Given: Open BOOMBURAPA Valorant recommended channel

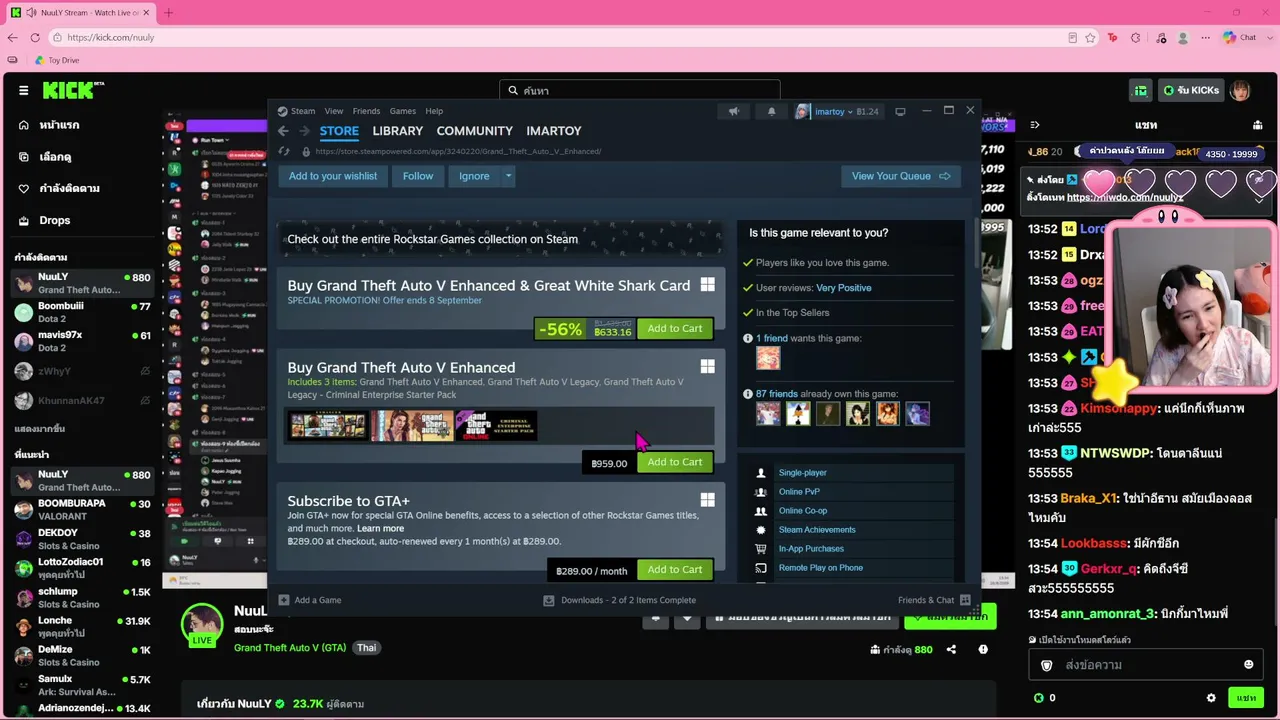Looking at the screenshot, I should (x=82, y=510).
